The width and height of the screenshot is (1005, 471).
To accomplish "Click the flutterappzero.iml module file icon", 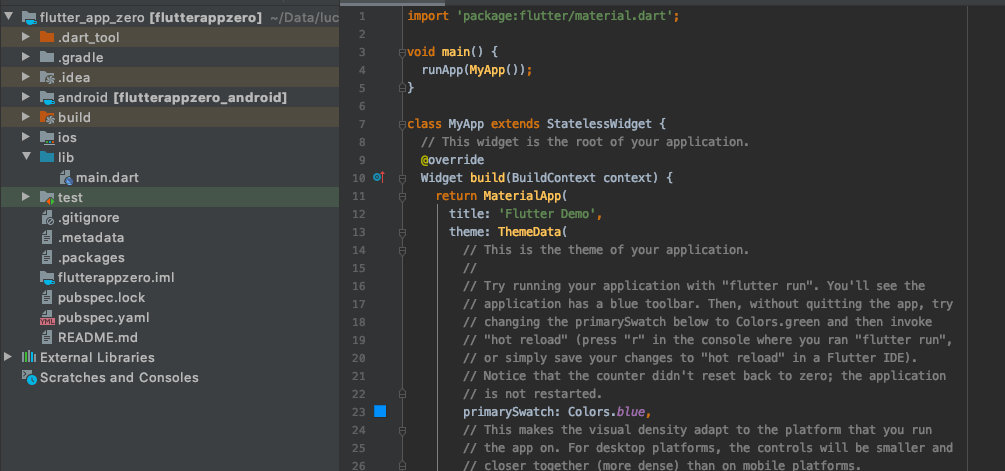I will (47, 277).
